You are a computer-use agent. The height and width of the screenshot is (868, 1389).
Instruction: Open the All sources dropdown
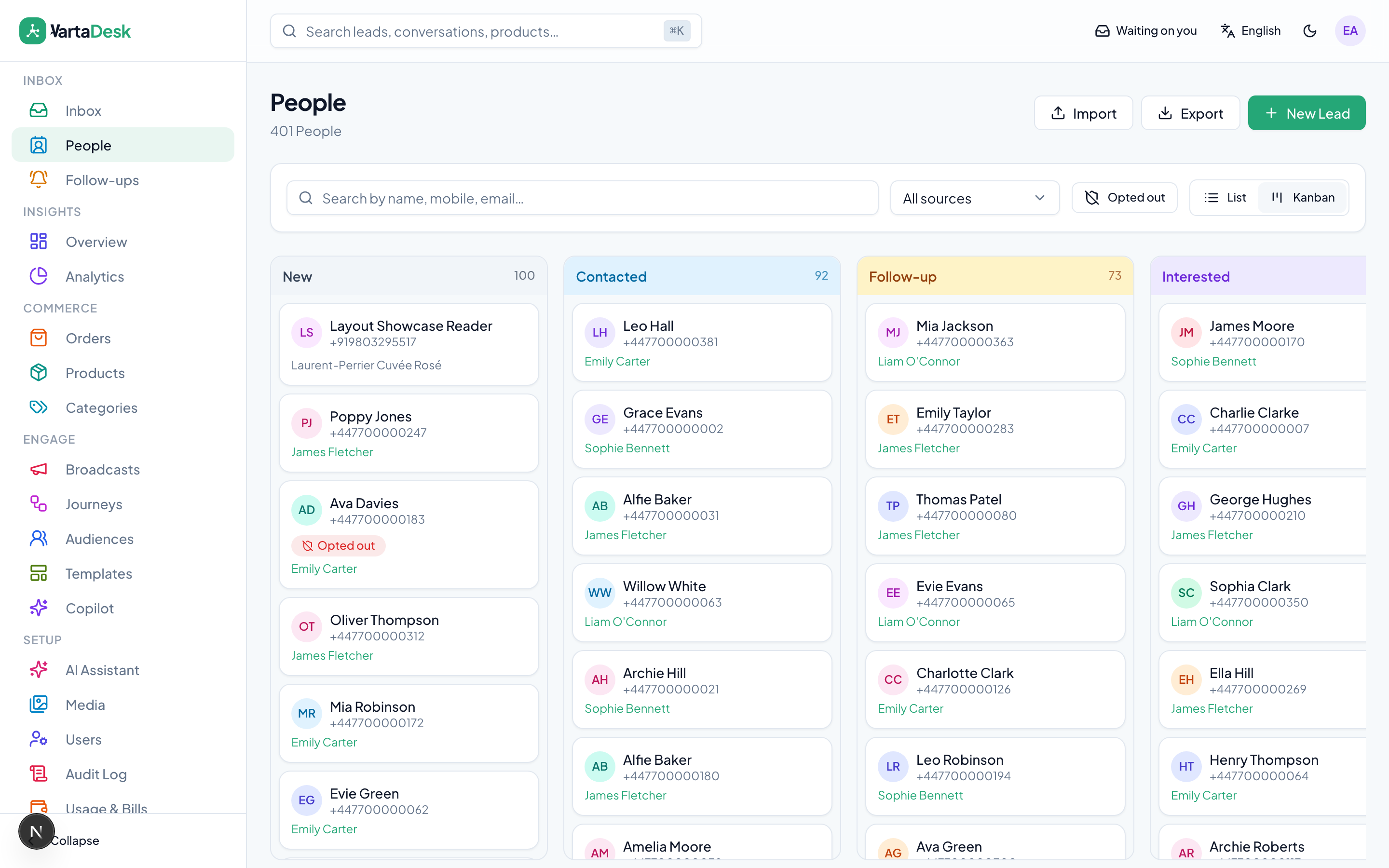(x=975, y=198)
